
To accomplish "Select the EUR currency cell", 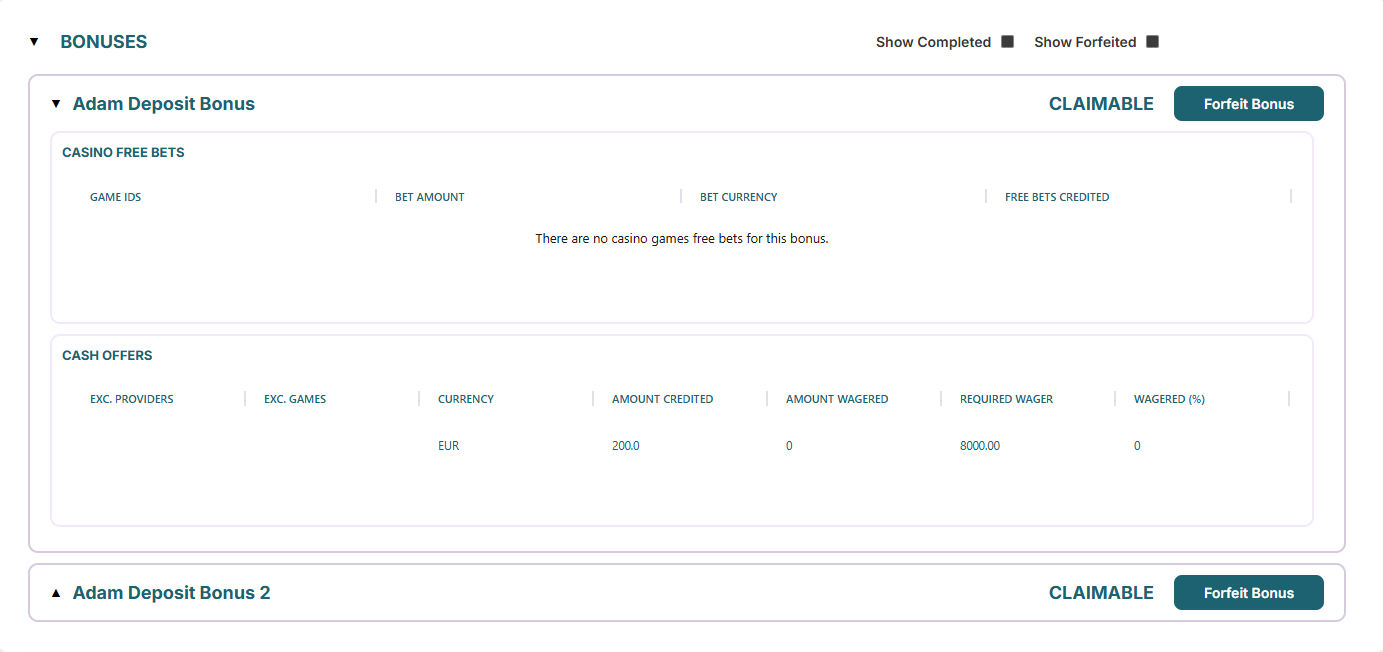I will tap(448, 446).
